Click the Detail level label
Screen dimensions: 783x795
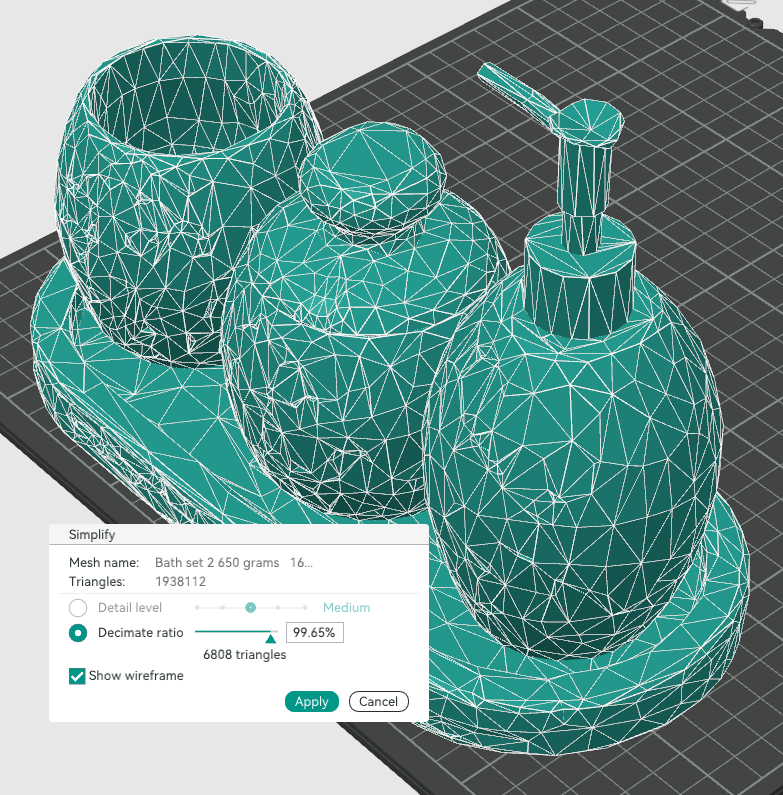click(130, 607)
